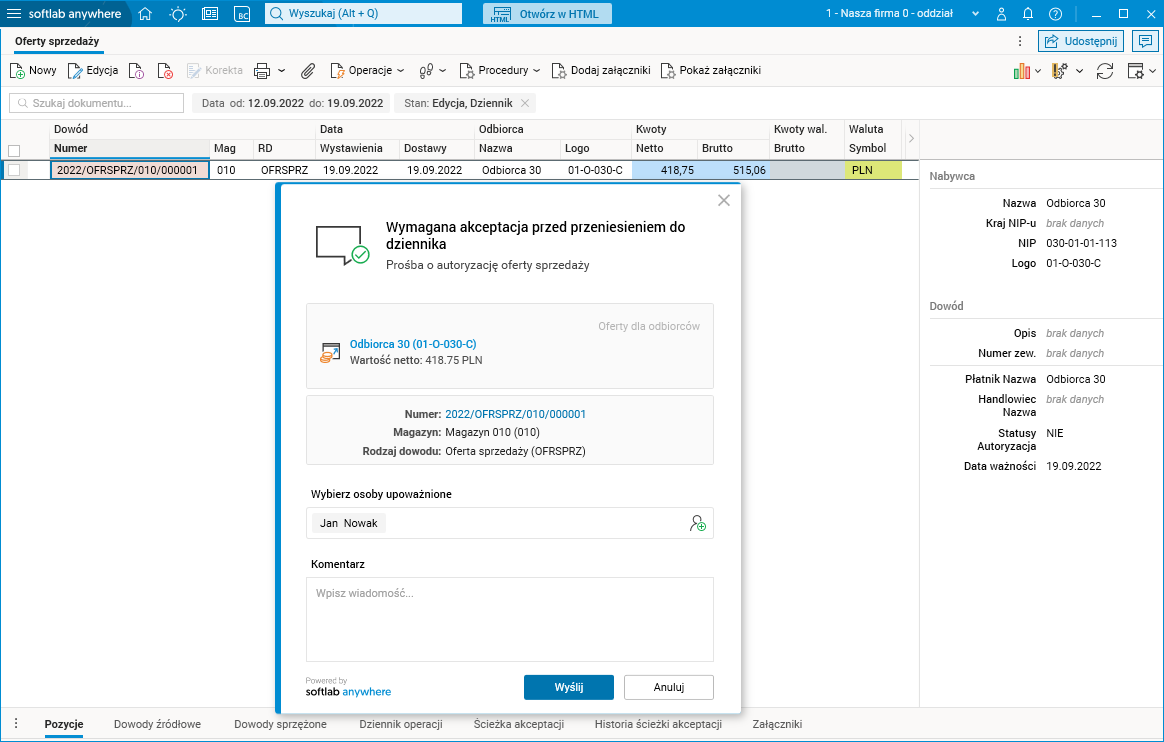Viewport: 1164px width, 742px height.
Task: Click Dodaj załączniki toolbar button
Action: 601,70
